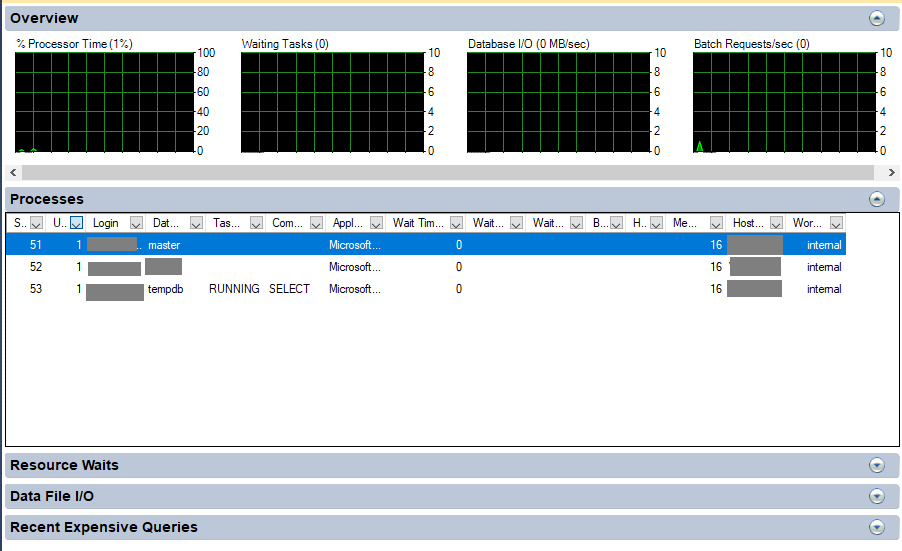
Task: Click the Waiting Tasks graph
Action: point(332,102)
